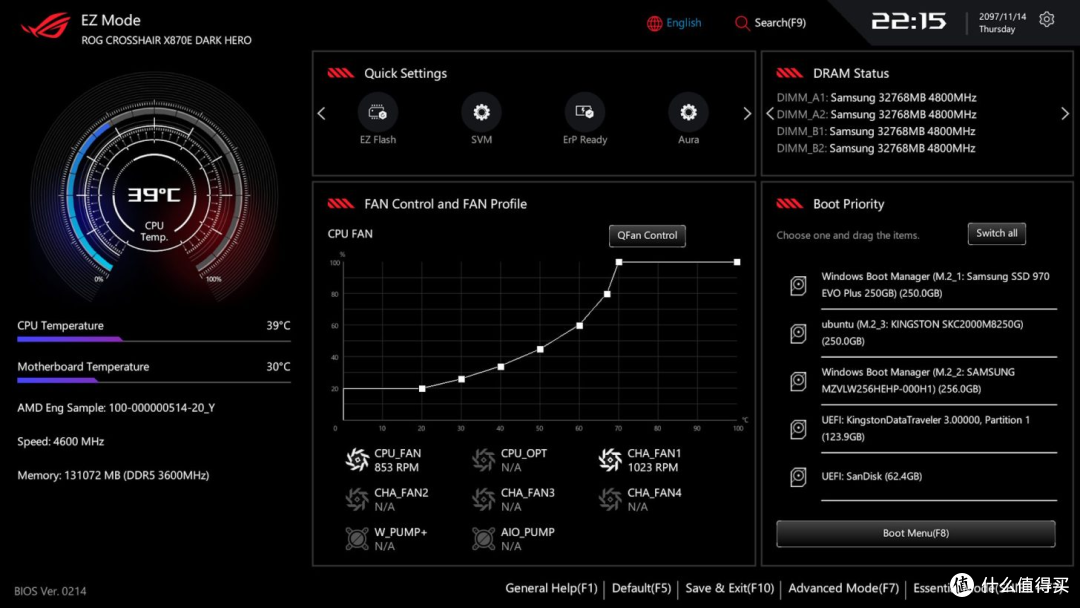Toggle the SVM quick setting icon
The width and height of the screenshot is (1080, 608).
481,112
